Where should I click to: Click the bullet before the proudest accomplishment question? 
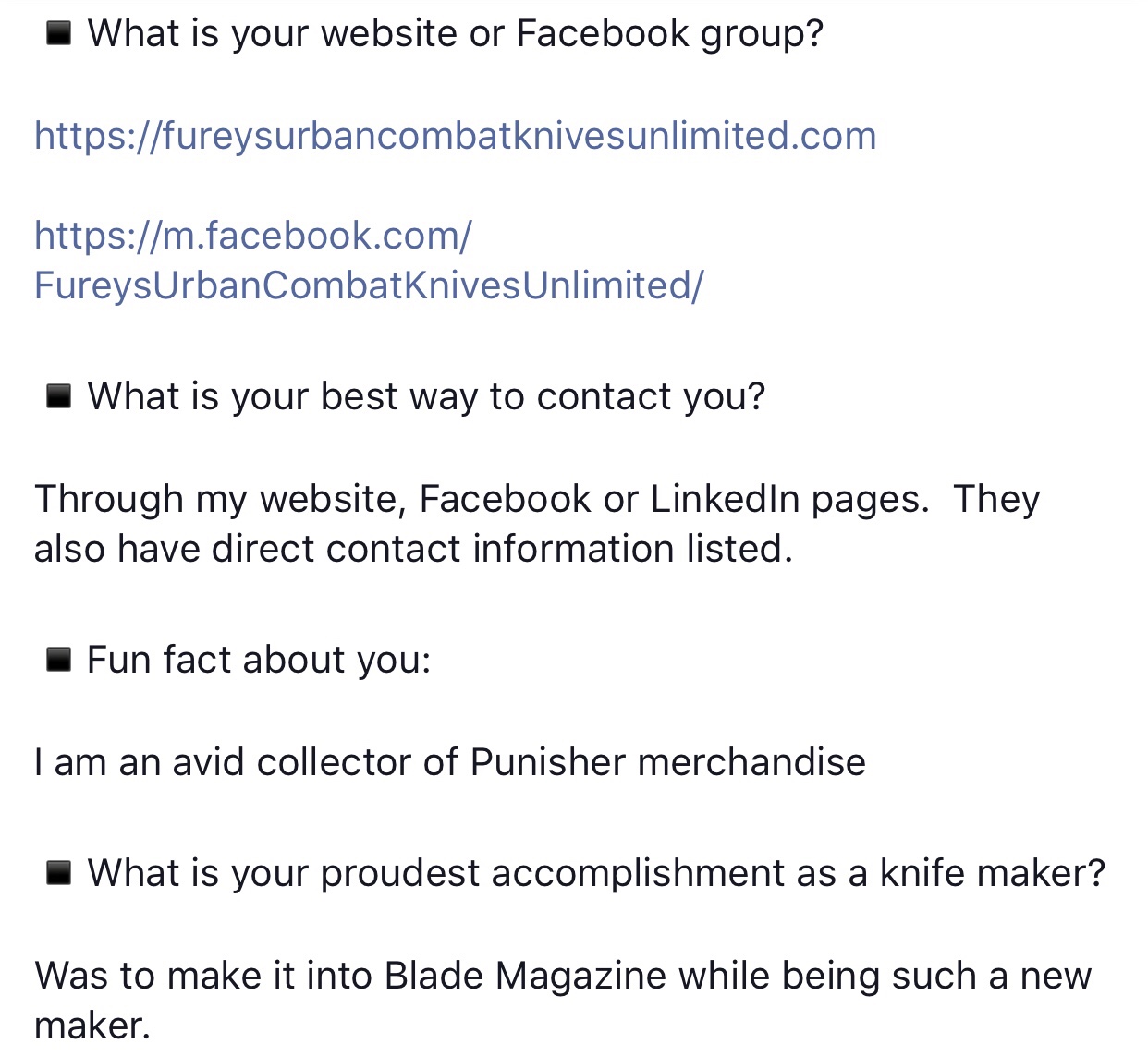(59, 873)
